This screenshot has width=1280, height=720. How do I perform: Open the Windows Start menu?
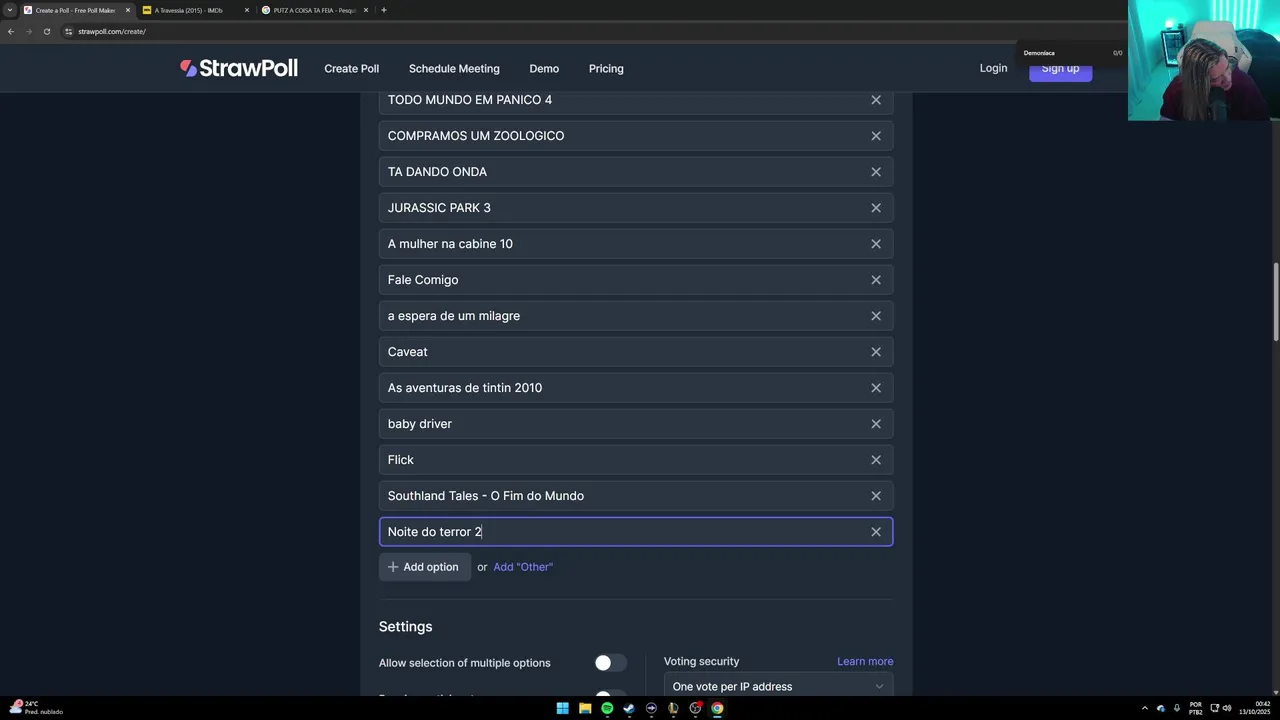coord(563,708)
